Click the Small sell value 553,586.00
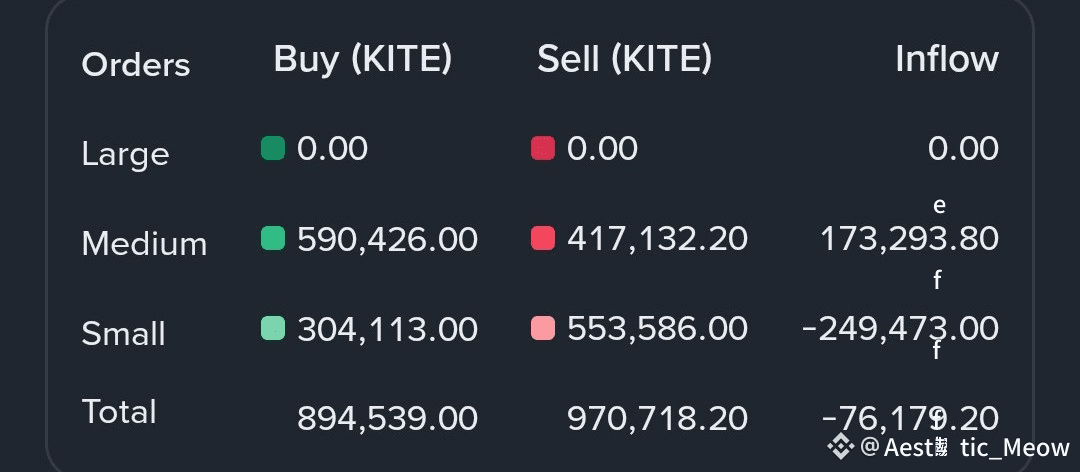1080x472 pixels. click(657, 328)
